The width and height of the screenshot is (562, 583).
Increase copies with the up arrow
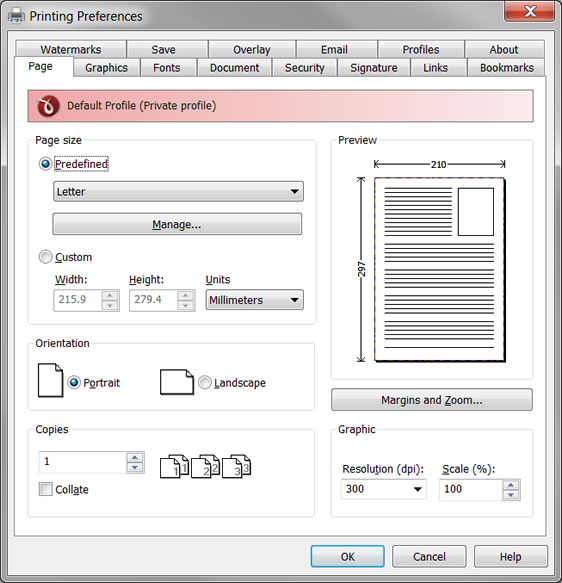(x=135, y=457)
